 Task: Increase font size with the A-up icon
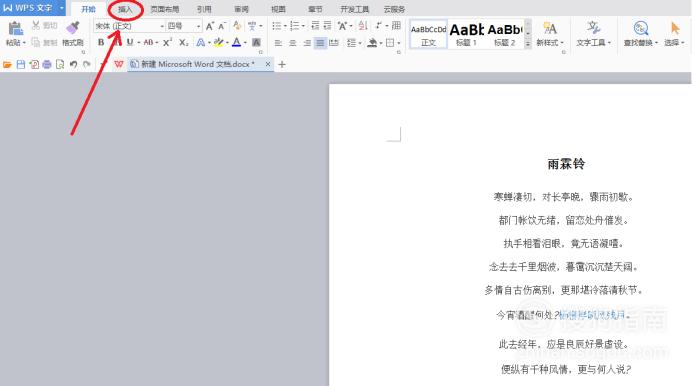(x=210, y=26)
